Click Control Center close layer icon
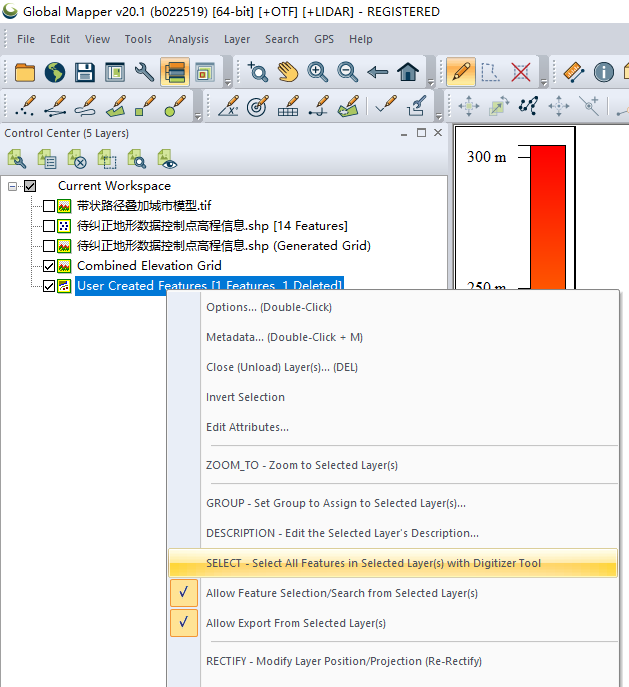The image size is (629, 687). [77, 159]
